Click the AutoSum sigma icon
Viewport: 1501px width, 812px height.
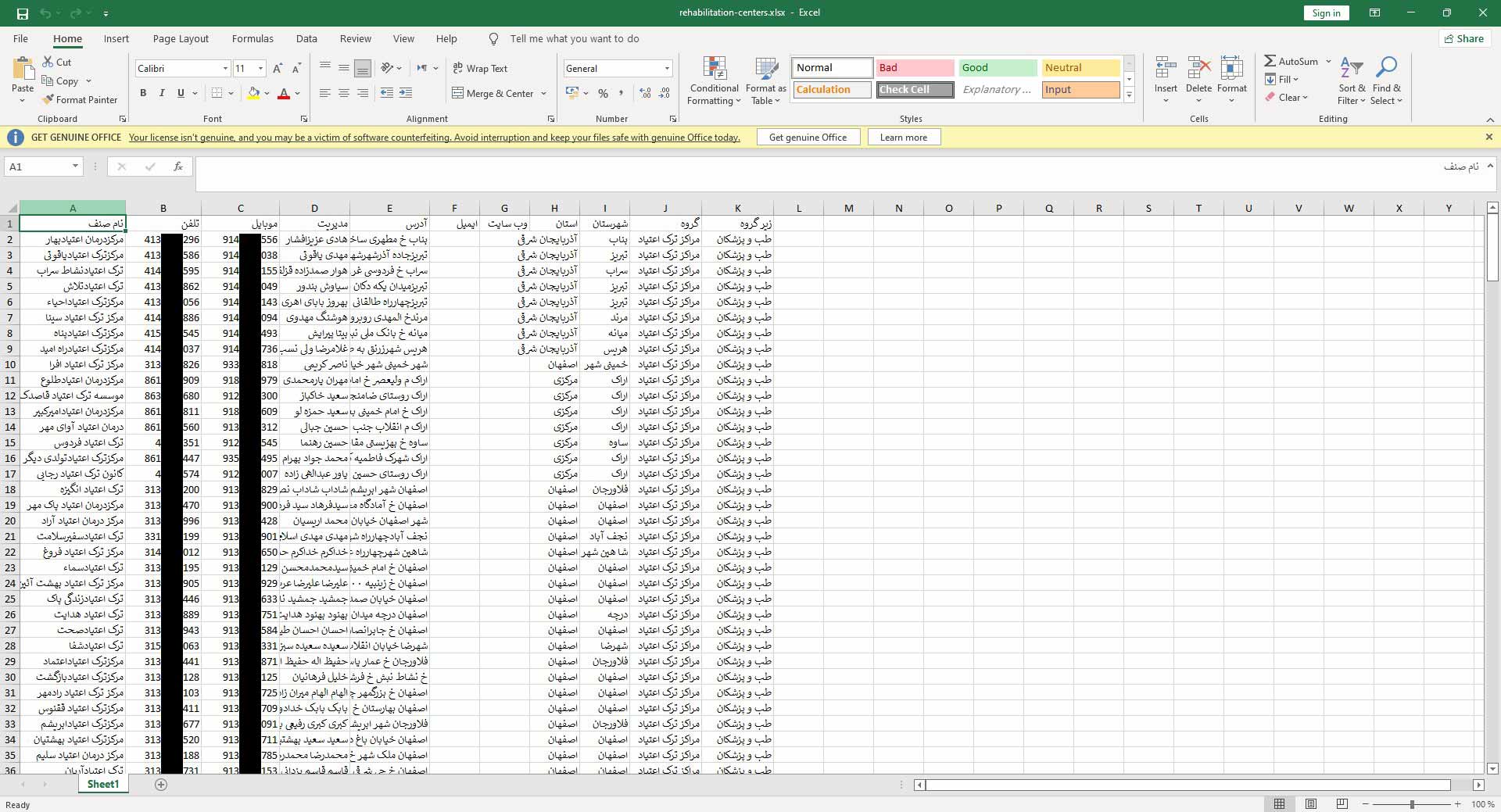(x=1270, y=61)
